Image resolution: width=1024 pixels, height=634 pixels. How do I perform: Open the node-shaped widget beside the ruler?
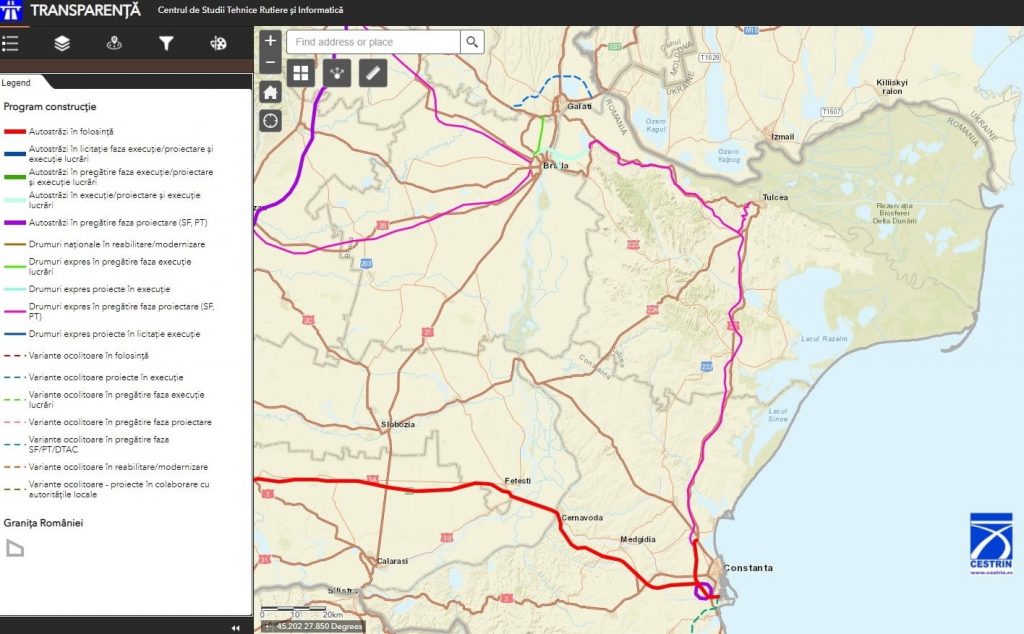338,73
